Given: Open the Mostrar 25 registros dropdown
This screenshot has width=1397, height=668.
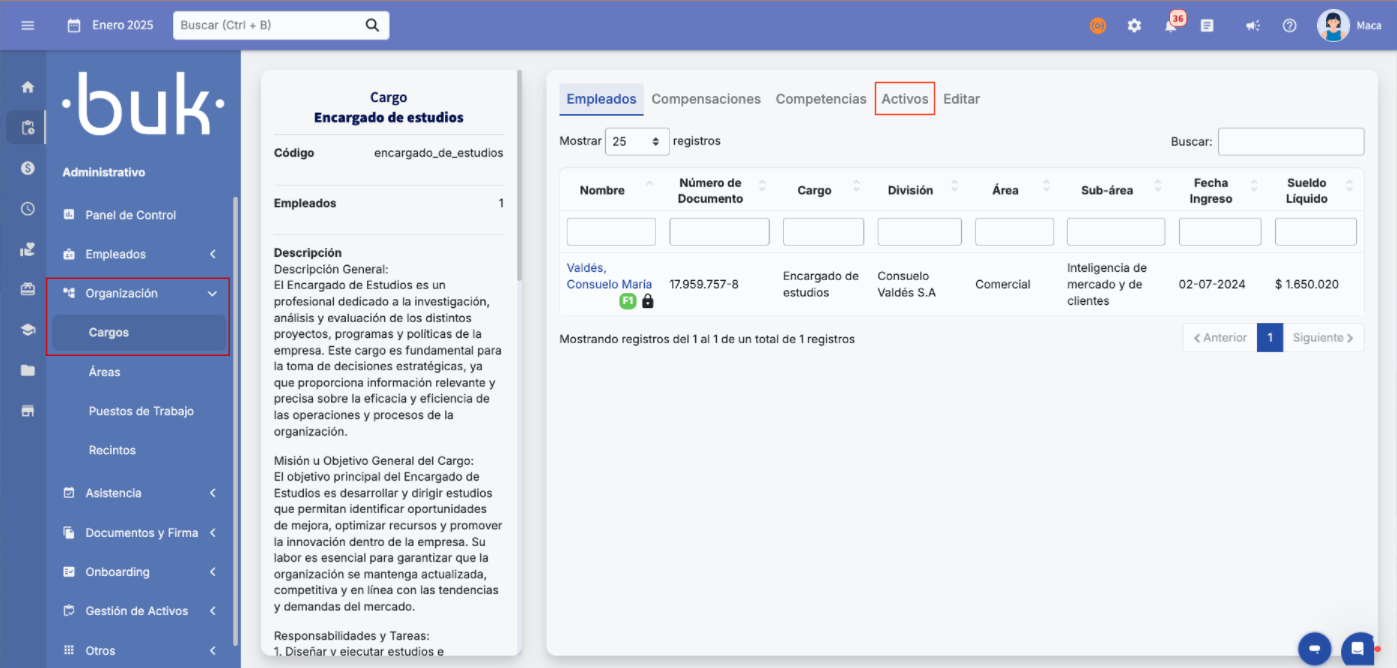Looking at the screenshot, I should point(637,142).
